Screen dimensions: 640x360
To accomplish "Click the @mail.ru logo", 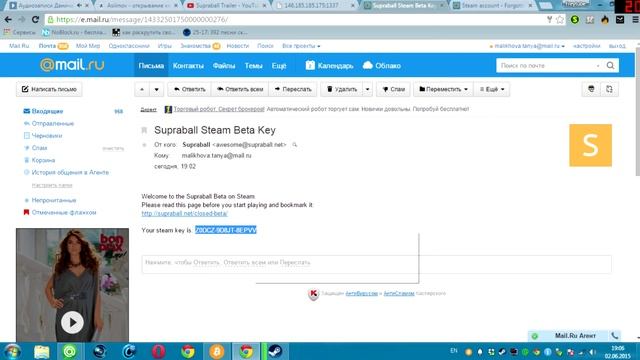I will [x=72, y=65].
